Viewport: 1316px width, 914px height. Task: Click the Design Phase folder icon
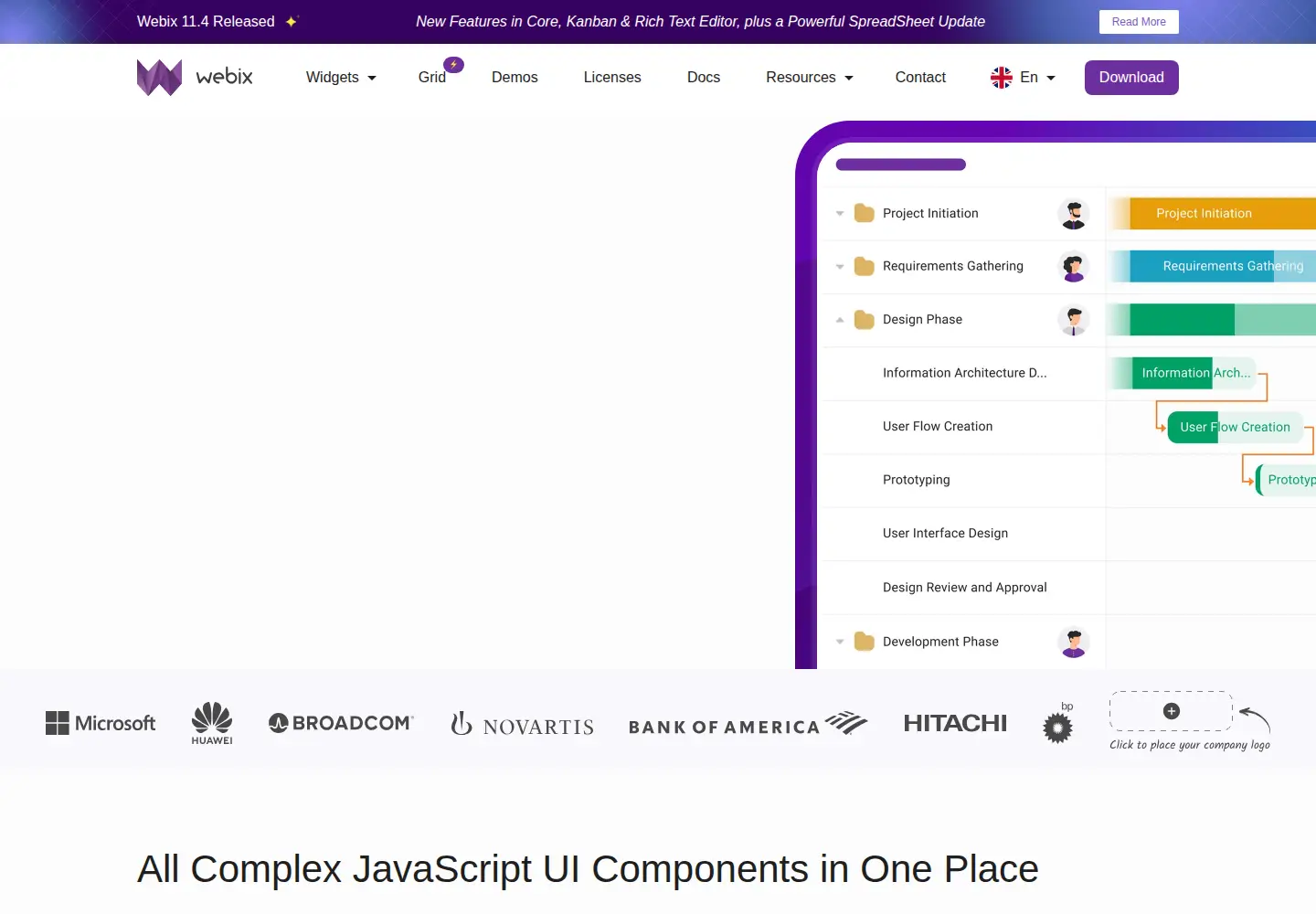(865, 319)
